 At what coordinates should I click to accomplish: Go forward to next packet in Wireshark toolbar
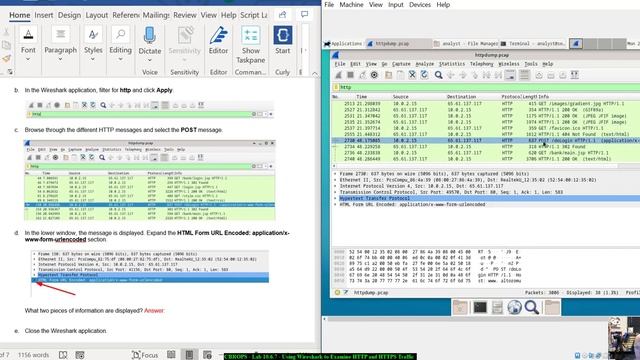[462, 75]
